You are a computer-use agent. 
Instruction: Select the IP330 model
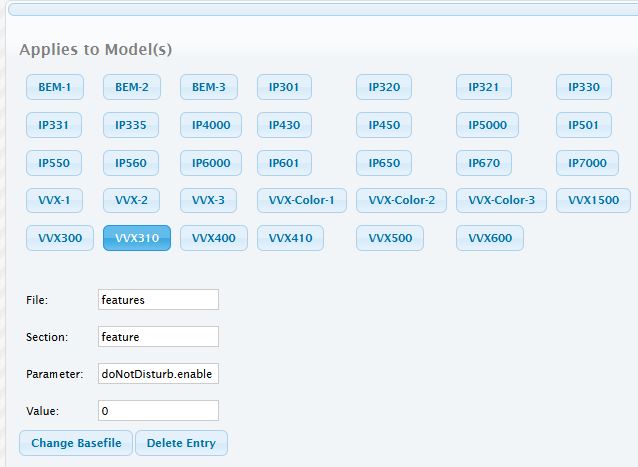coord(584,87)
